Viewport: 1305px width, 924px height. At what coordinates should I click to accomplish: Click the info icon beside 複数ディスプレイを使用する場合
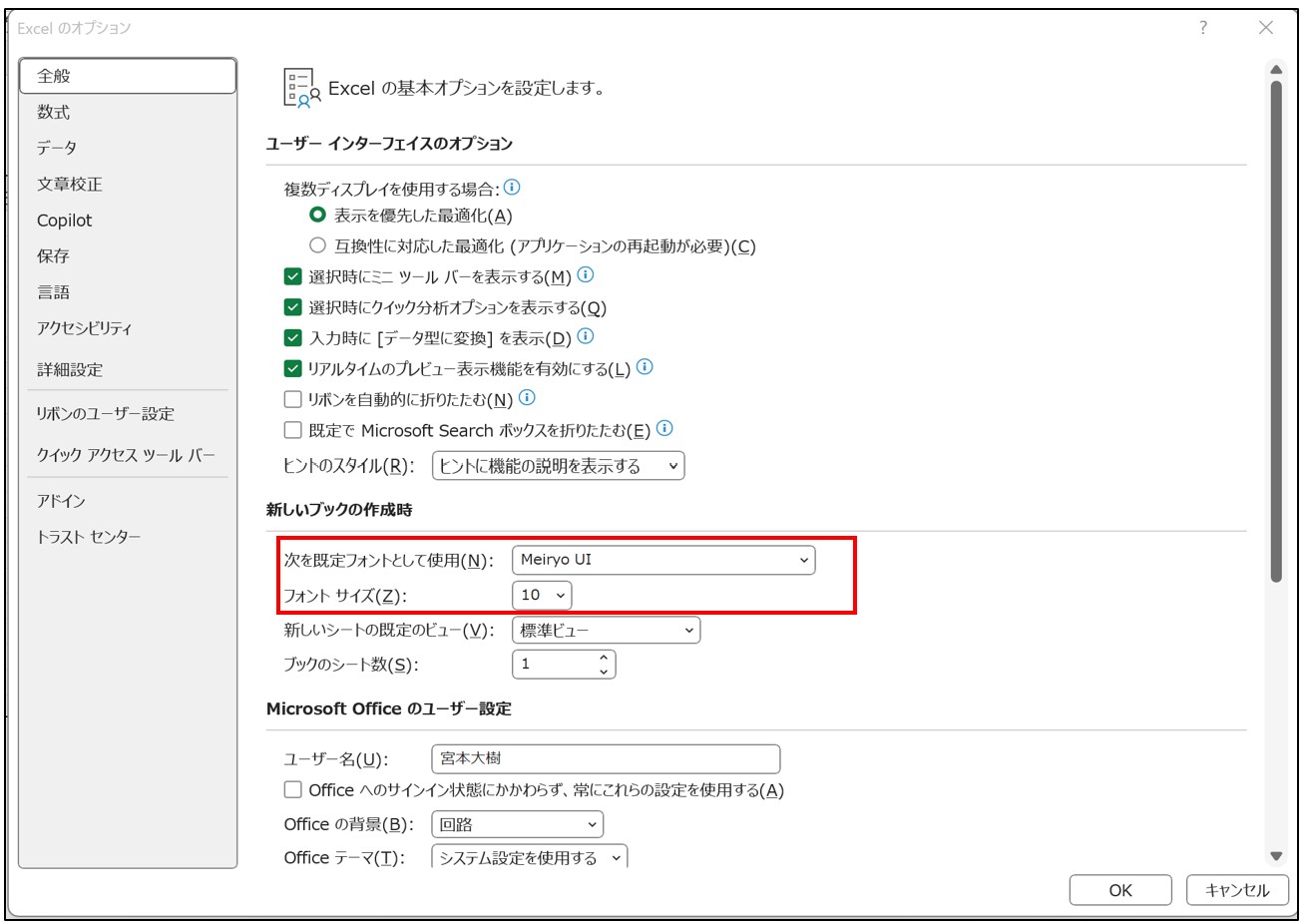512,187
